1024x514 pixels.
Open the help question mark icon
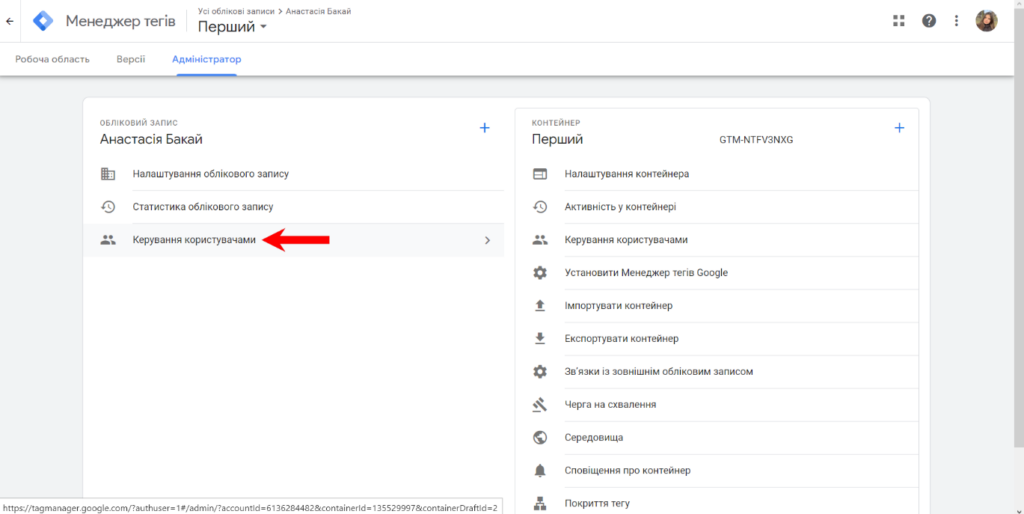coord(929,21)
